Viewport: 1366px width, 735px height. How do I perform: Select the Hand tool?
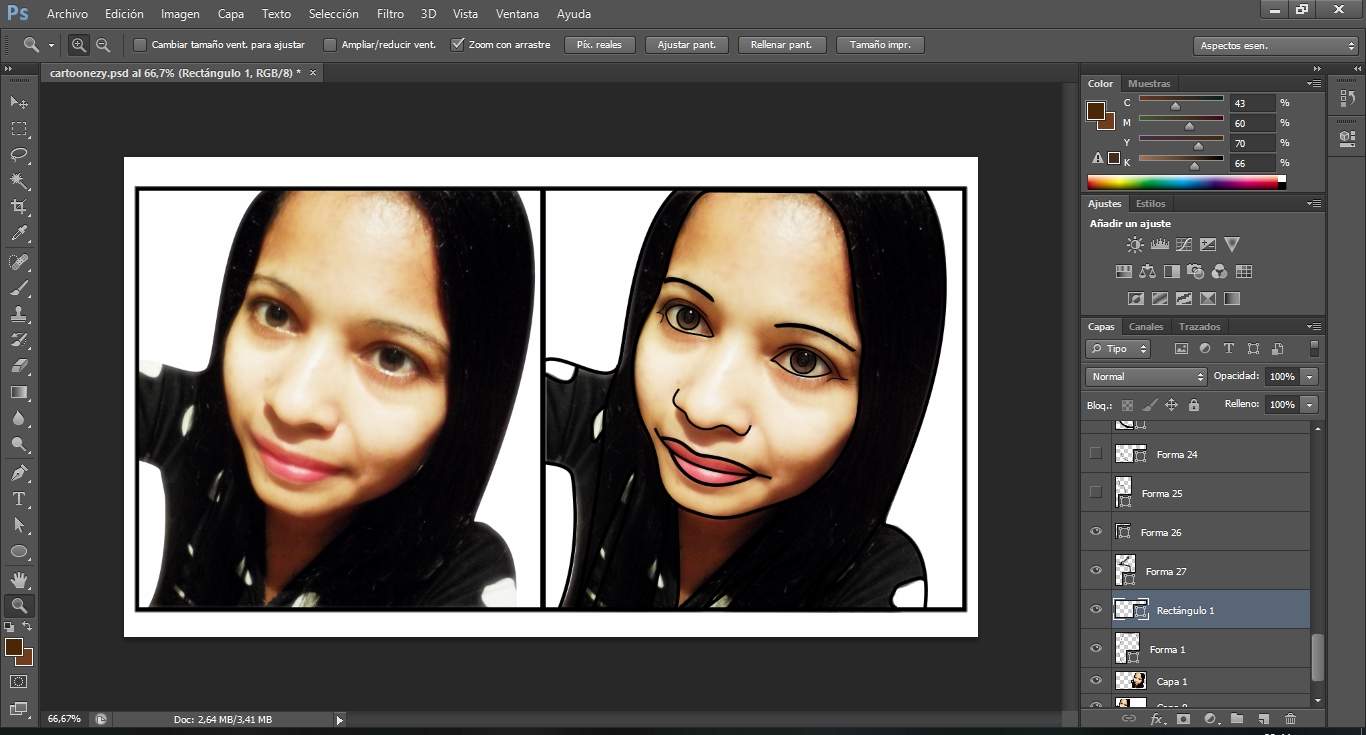19,579
